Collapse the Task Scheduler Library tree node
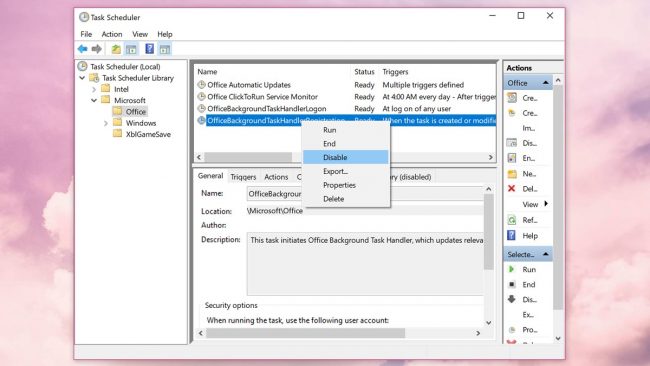This screenshot has width=650, height=366. coord(82,78)
